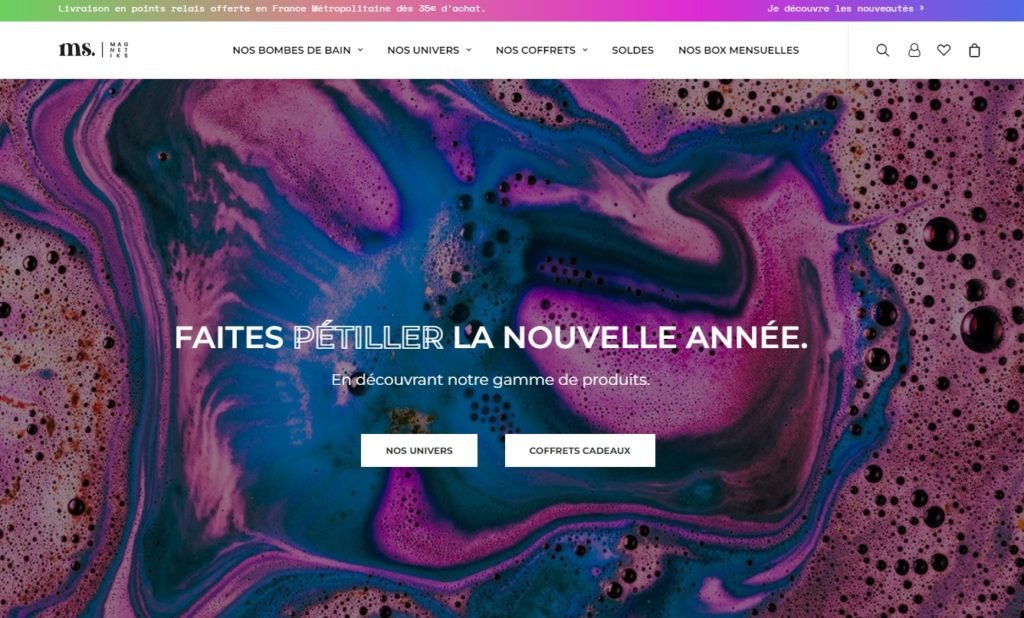Expand the Nos Univers menu chevron

pos(468,50)
